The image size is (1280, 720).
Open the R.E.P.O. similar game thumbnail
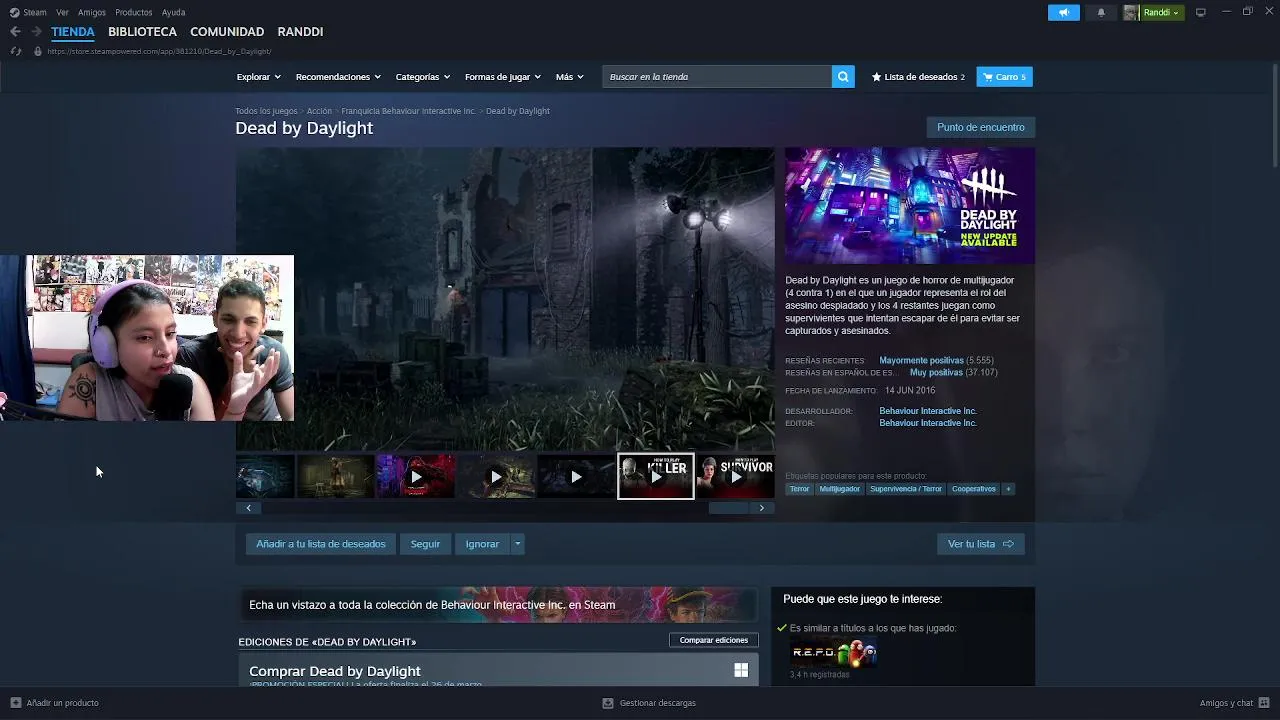click(833, 653)
